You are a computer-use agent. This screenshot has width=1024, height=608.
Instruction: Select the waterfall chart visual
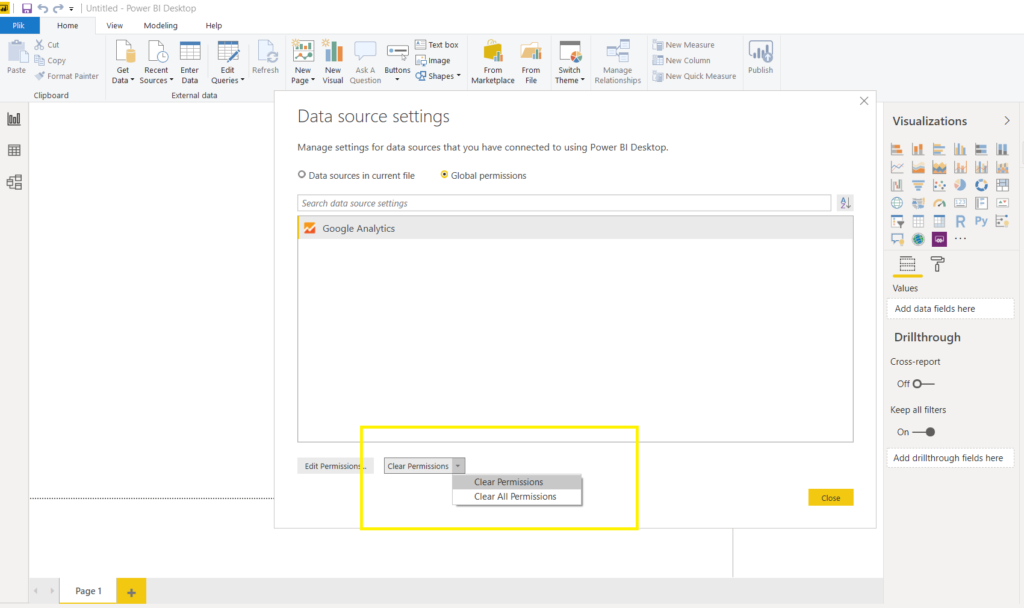(897, 185)
